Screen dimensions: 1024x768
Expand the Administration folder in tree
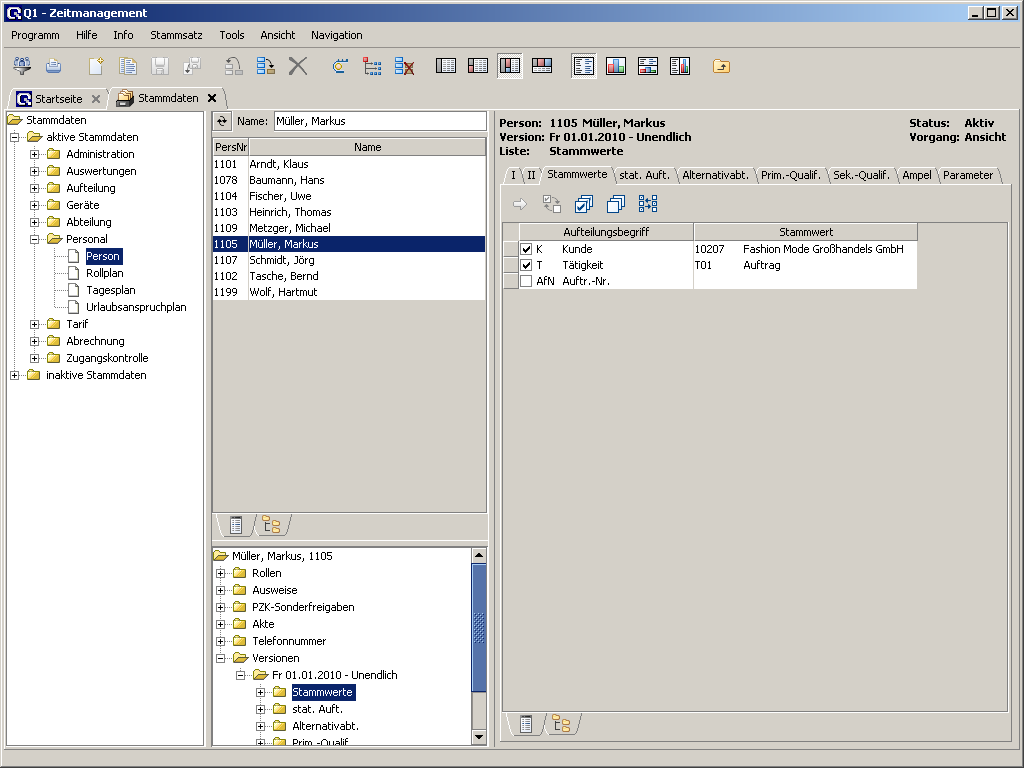tap(35, 154)
